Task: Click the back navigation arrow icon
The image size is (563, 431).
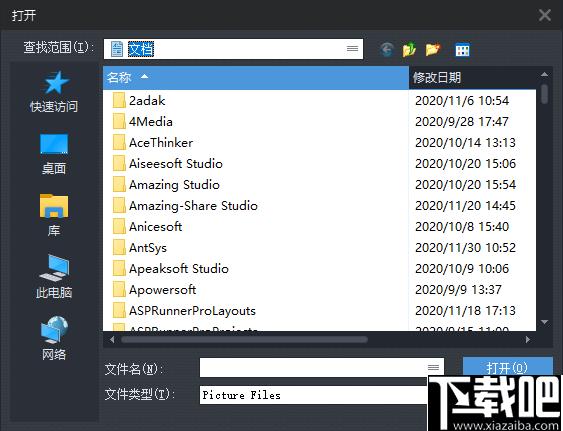Action: pyautogui.click(x=387, y=49)
